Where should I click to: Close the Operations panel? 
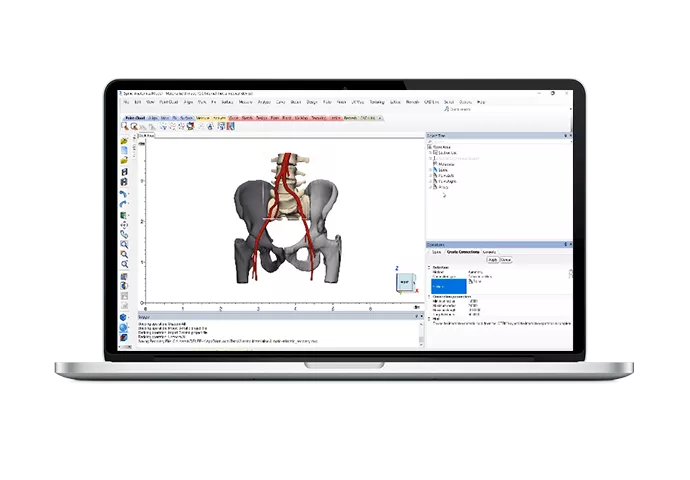pos(570,245)
